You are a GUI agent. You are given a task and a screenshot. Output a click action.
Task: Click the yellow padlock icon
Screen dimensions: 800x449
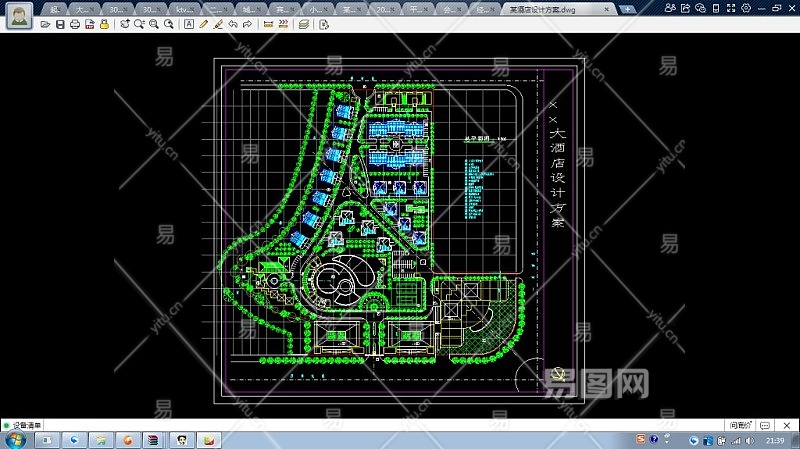[x=104, y=24]
